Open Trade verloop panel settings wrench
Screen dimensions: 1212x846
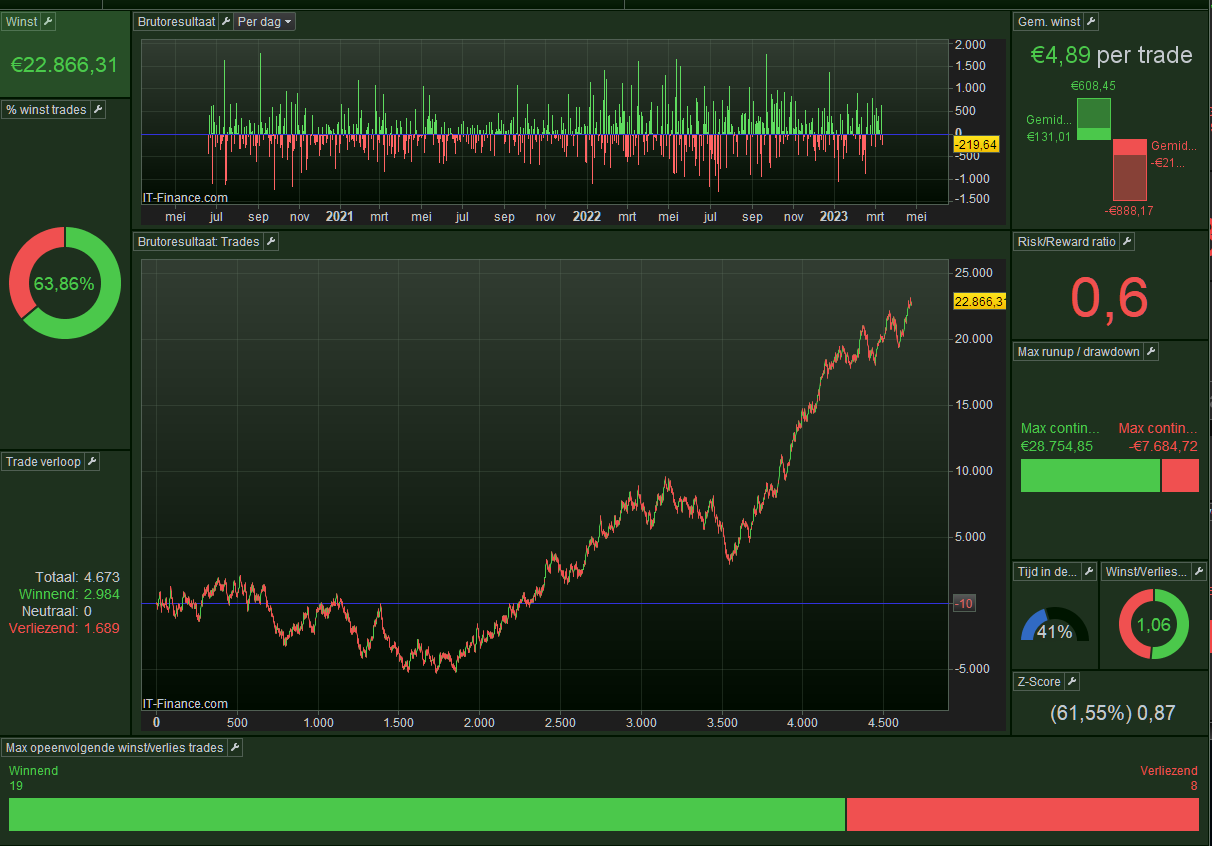point(91,461)
